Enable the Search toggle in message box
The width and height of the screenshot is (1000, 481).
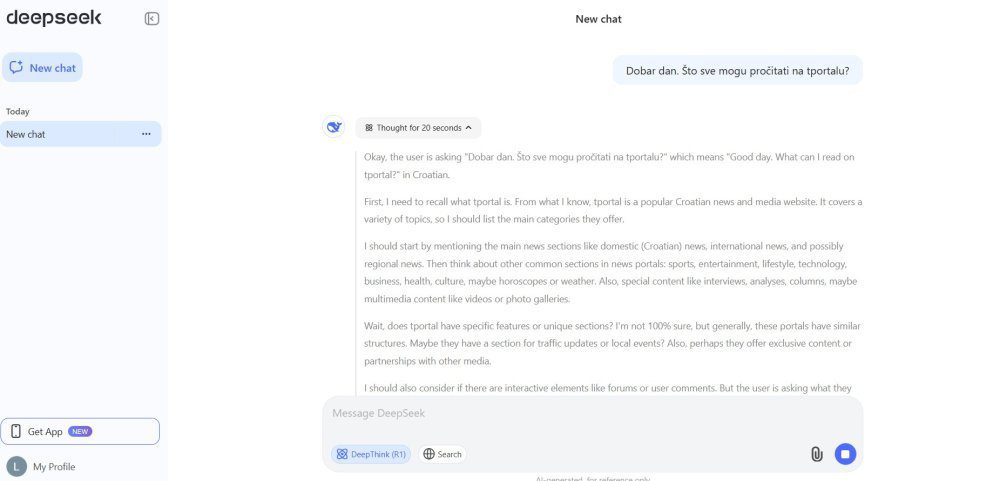[x=443, y=454]
